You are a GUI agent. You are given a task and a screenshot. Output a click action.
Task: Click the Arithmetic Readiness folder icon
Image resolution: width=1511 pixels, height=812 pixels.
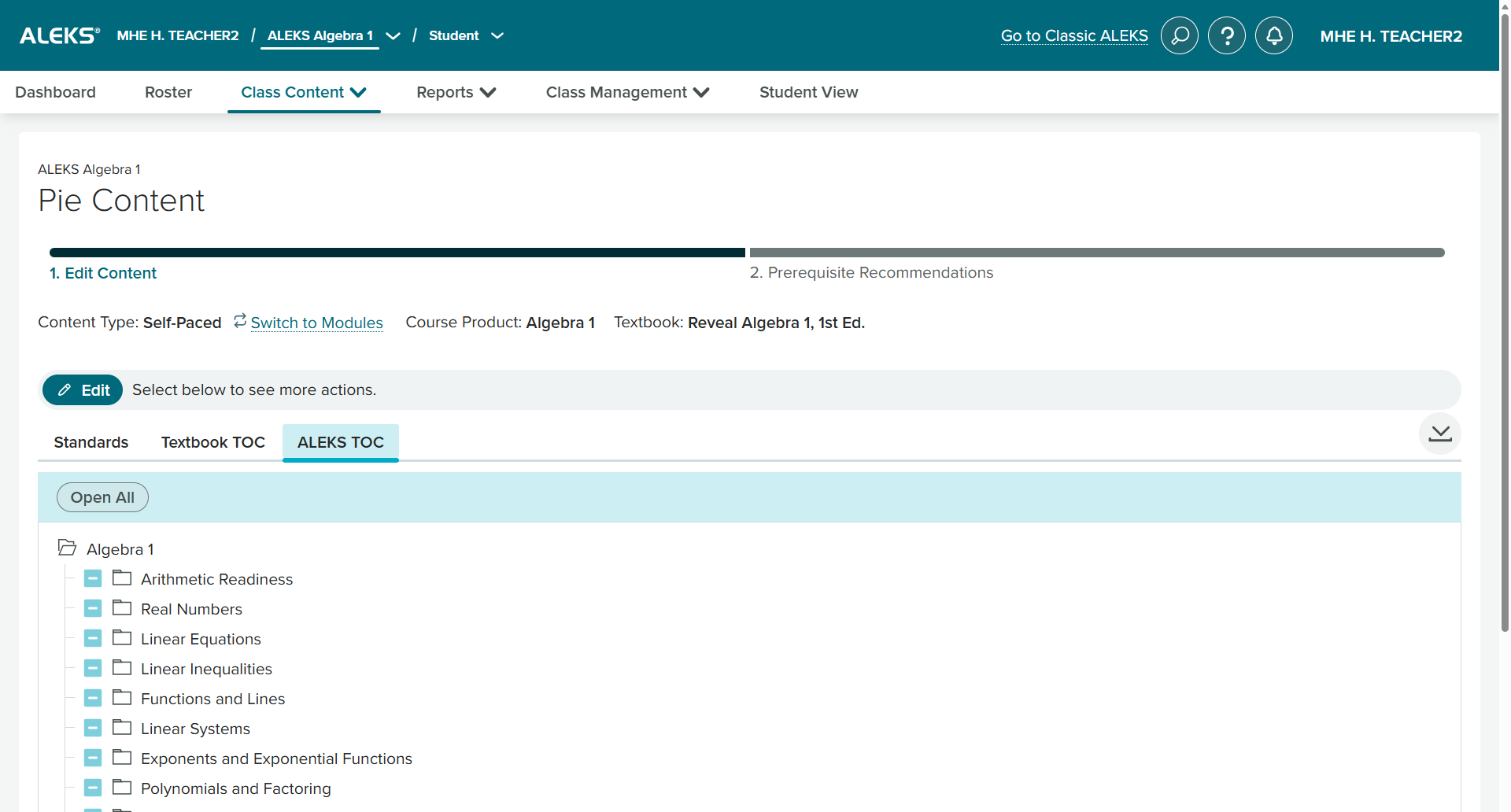point(122,578)
